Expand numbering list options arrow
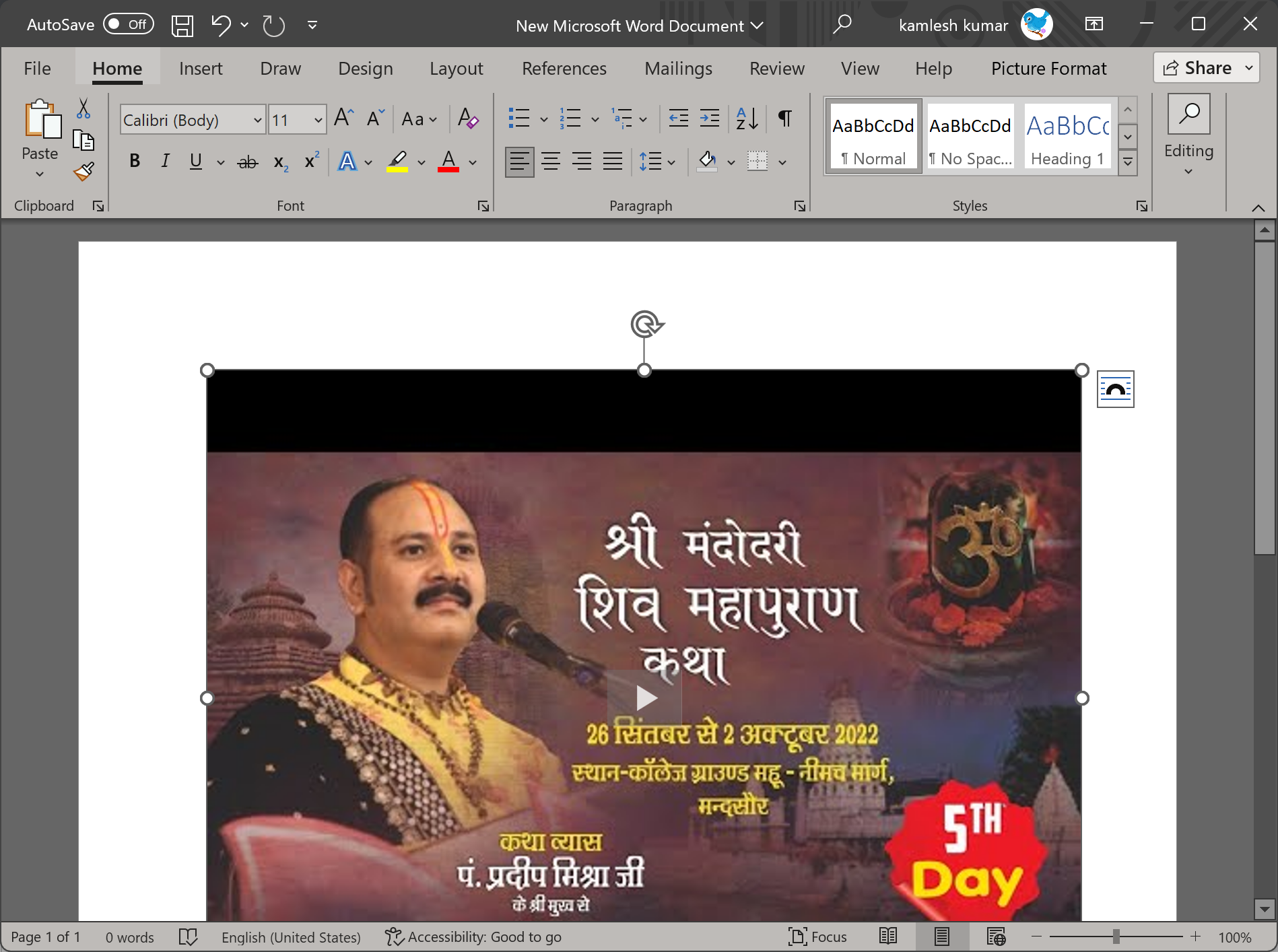 coord(595,120)
